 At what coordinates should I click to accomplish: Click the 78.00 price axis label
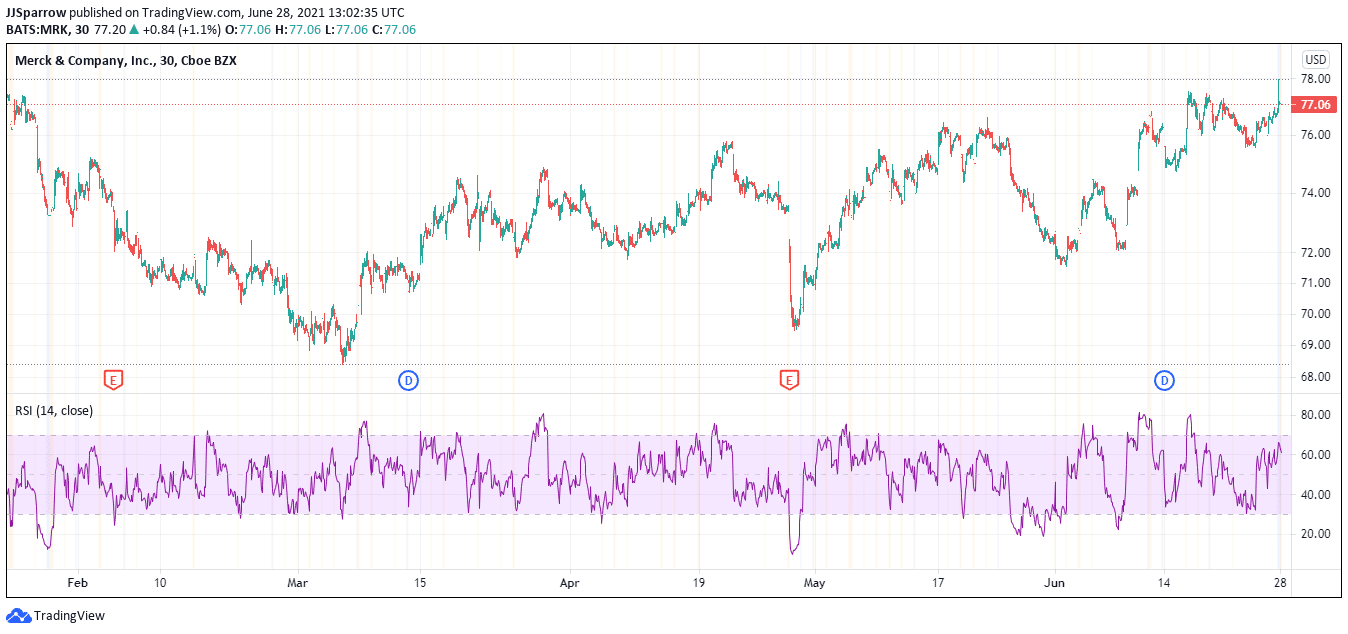[x=1315, y=79]
